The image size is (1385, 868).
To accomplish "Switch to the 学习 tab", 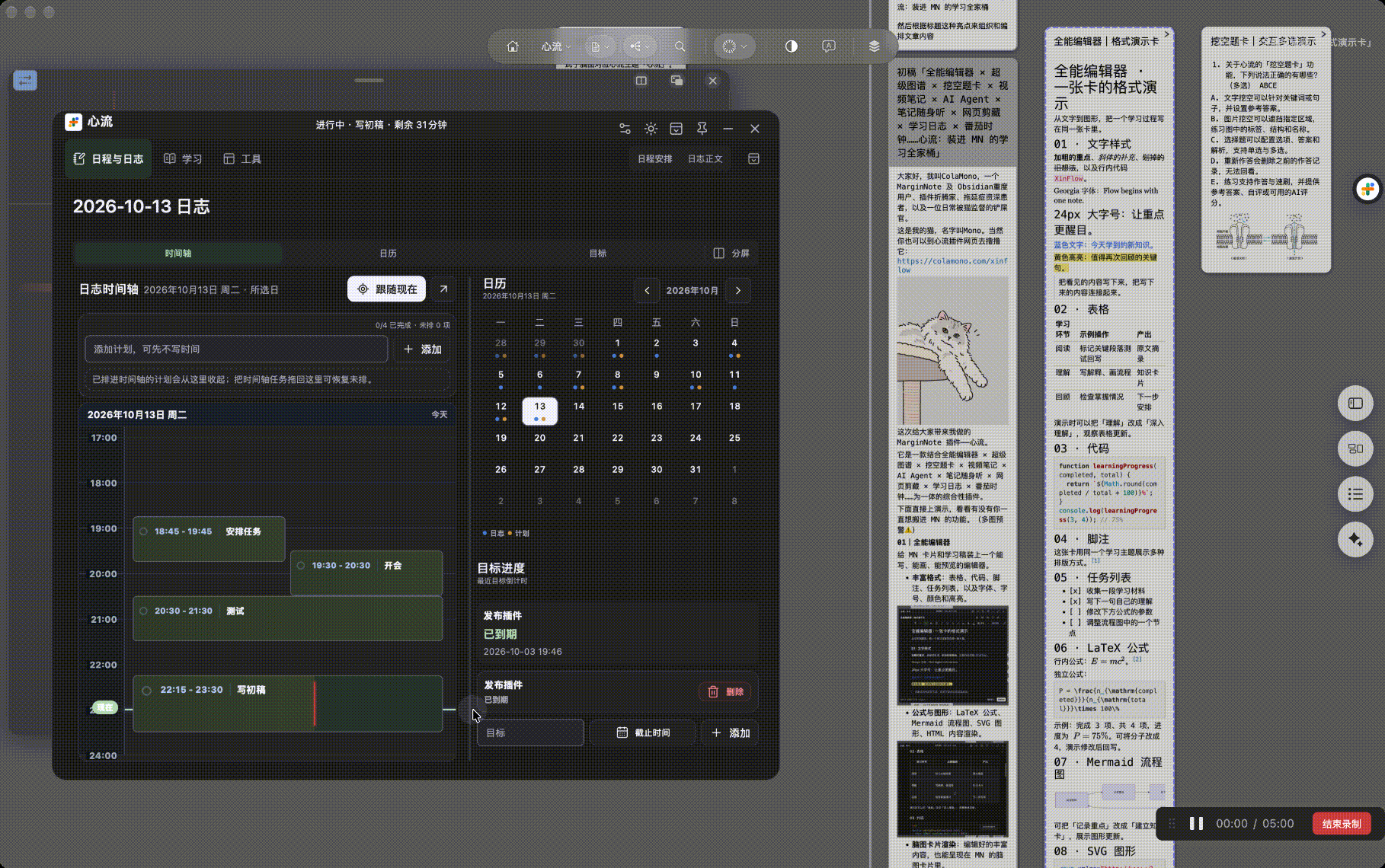I will [183, 158].
